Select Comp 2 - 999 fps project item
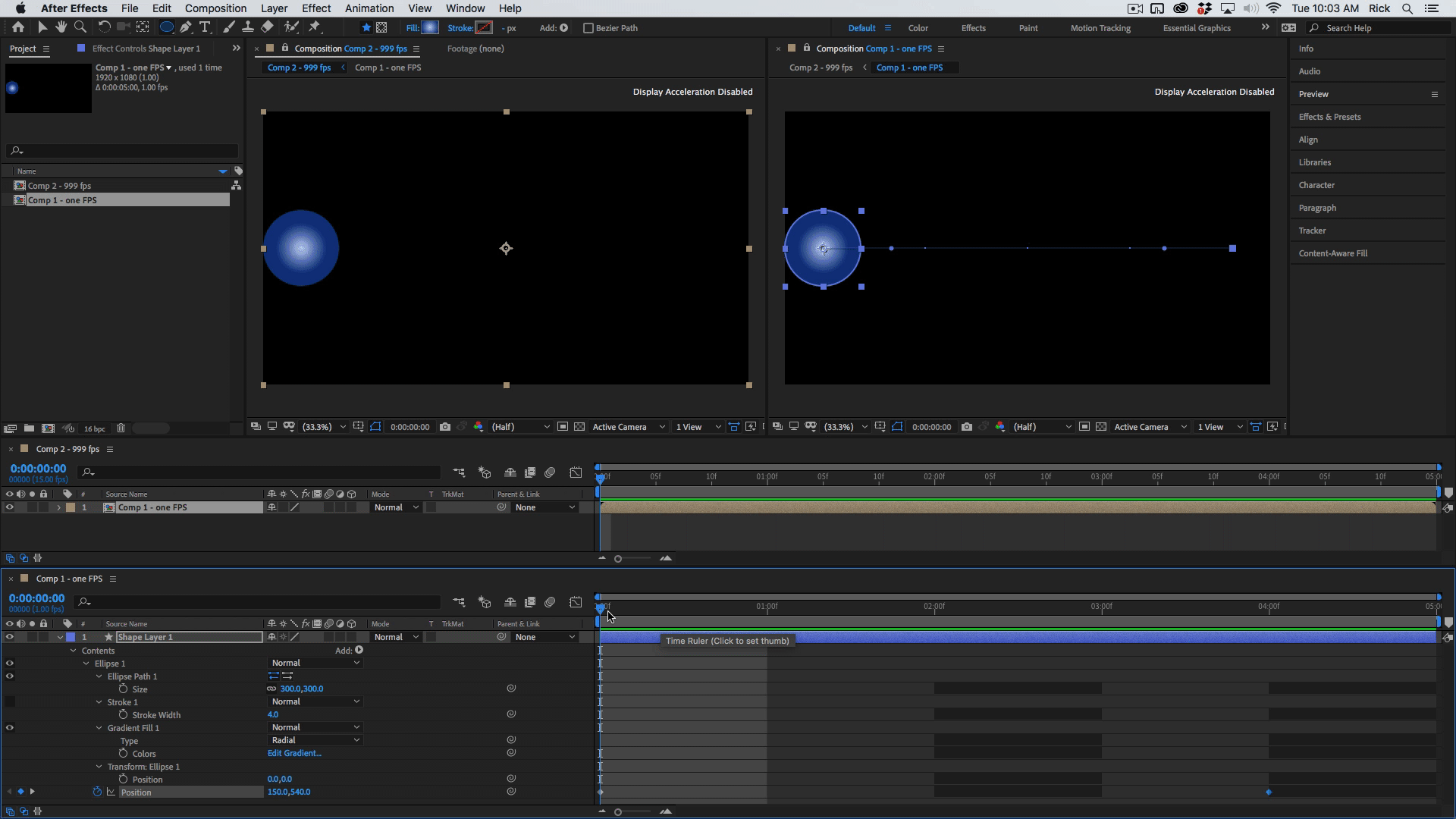 coord(59,186)
